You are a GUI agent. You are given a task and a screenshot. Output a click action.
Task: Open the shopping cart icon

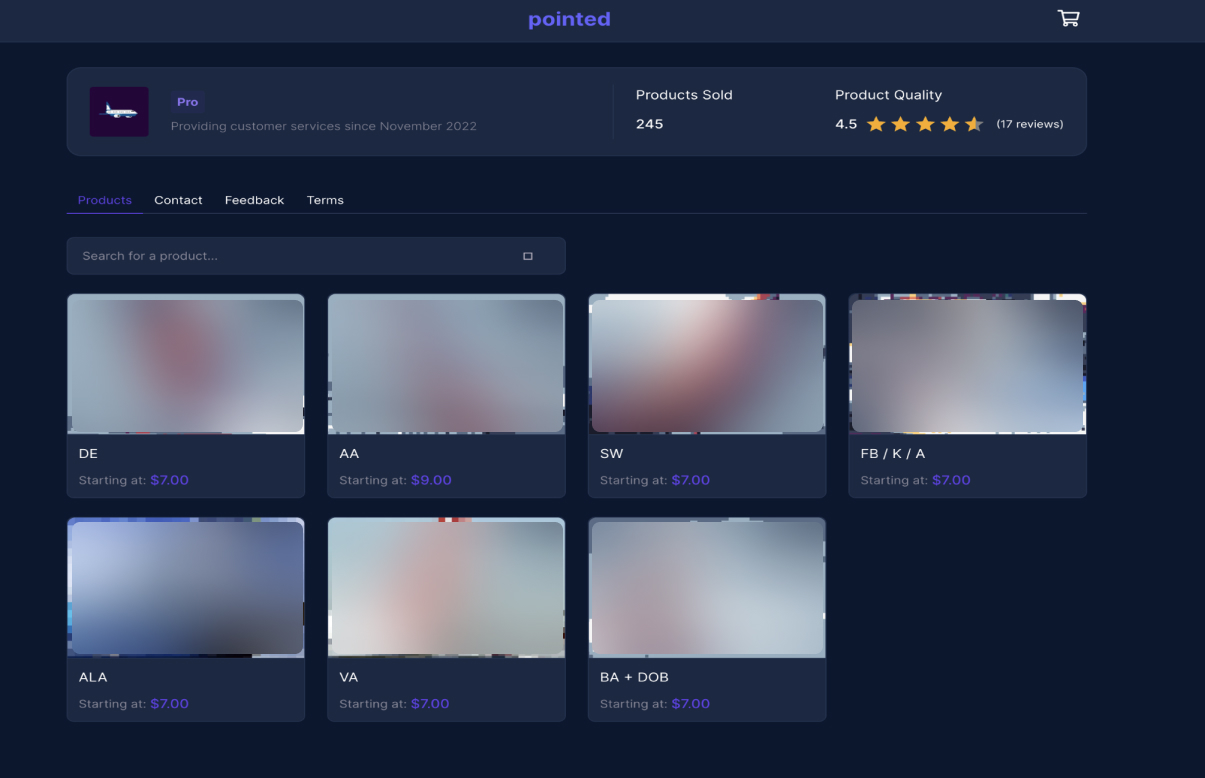pyautogui.click(x=1068, y=17)
